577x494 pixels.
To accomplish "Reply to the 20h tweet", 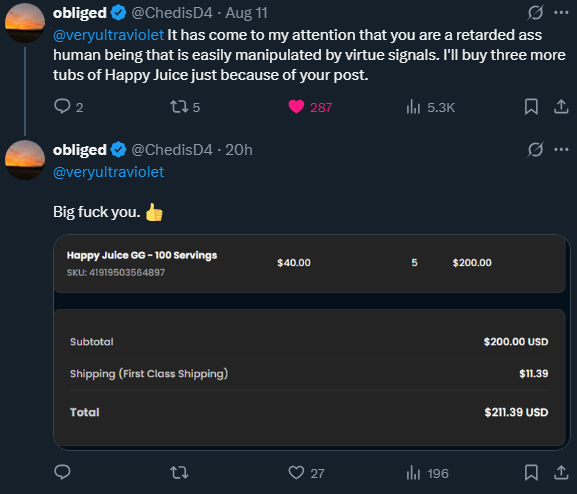I will tap(62, 472).
